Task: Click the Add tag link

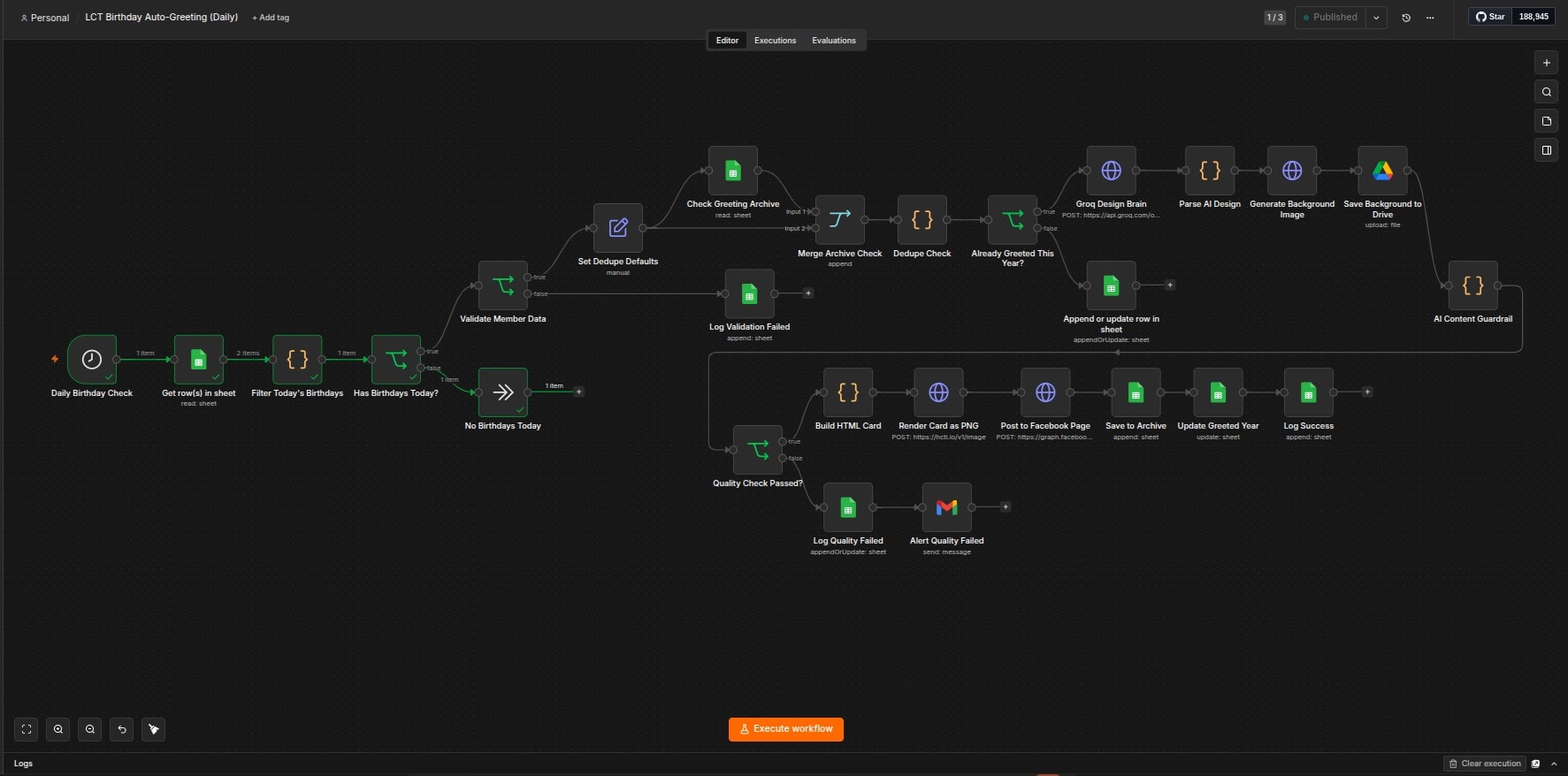Action: (271, 18)
